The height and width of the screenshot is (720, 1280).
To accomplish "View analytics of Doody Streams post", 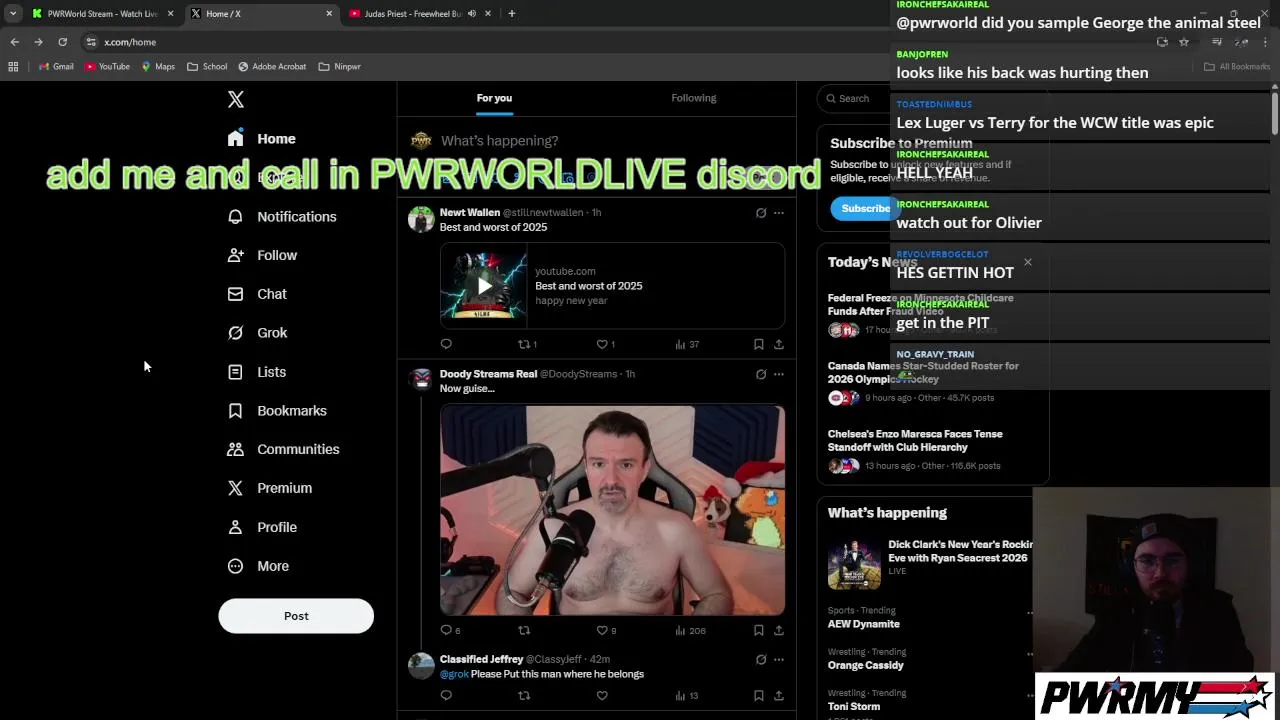I will (x=690, y=630).
